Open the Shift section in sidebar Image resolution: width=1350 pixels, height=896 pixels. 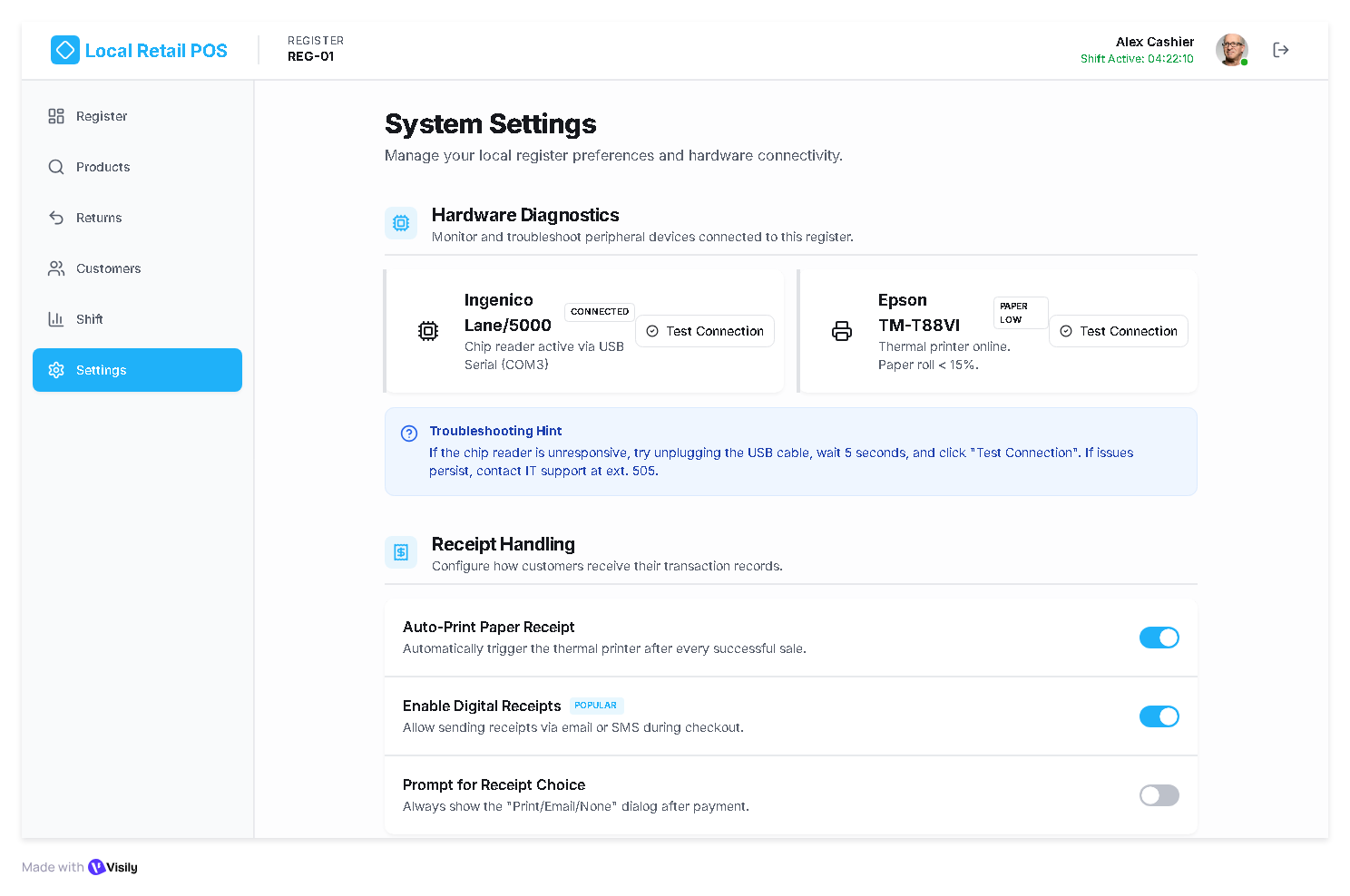click(89, 319)
